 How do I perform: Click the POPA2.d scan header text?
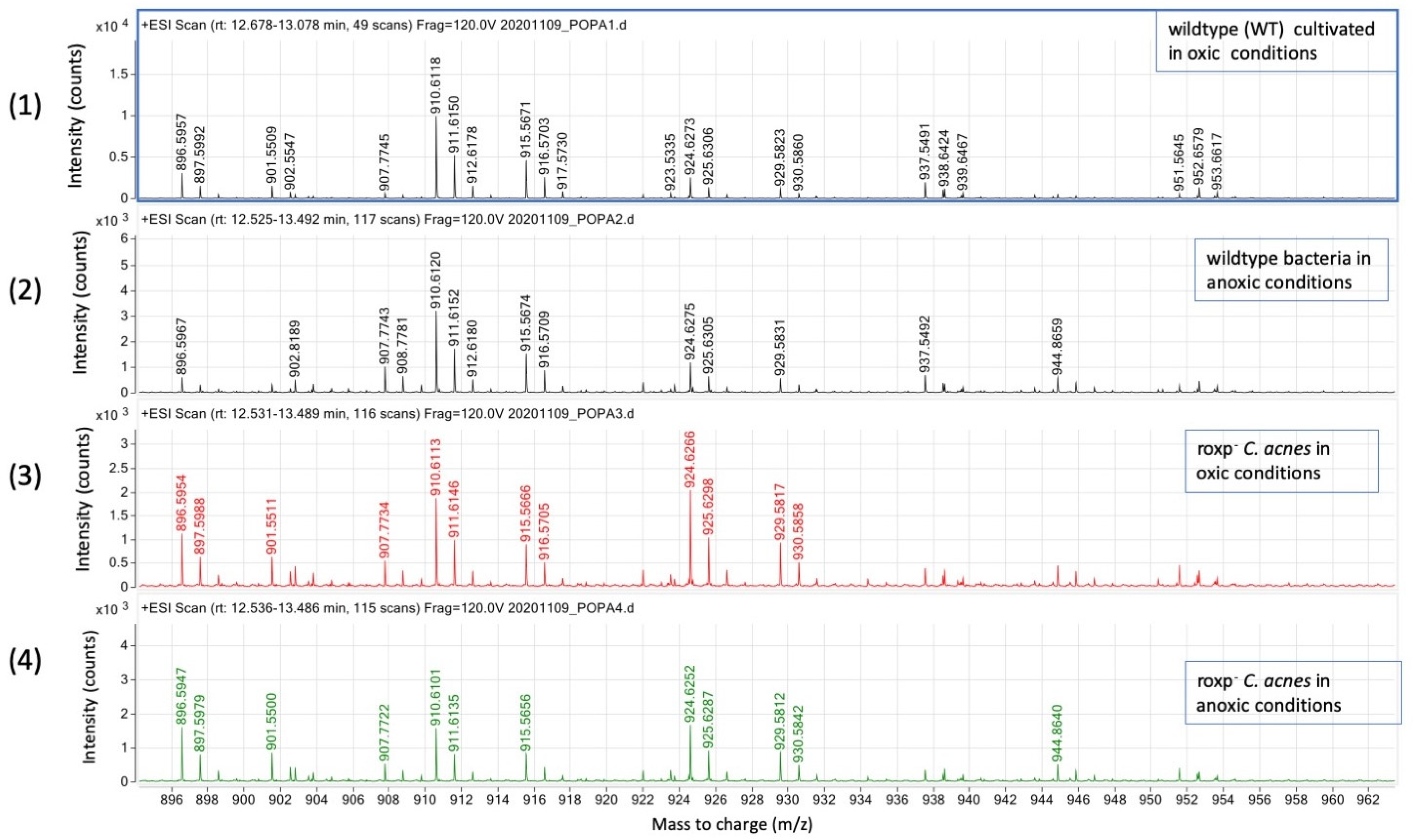387,219
